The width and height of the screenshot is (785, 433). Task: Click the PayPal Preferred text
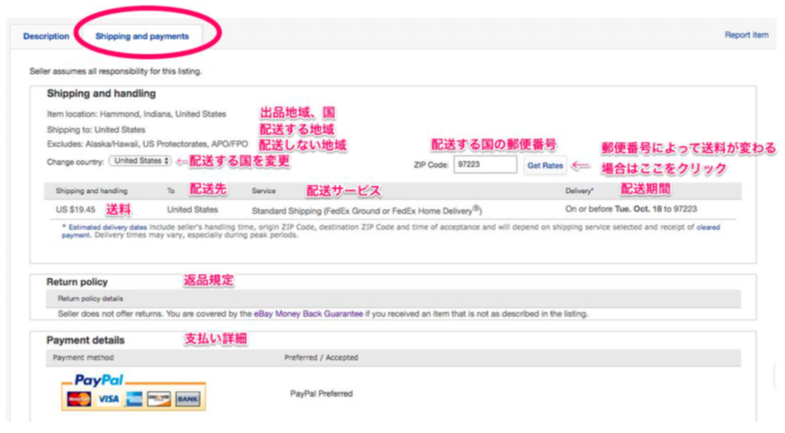(321, 394)
